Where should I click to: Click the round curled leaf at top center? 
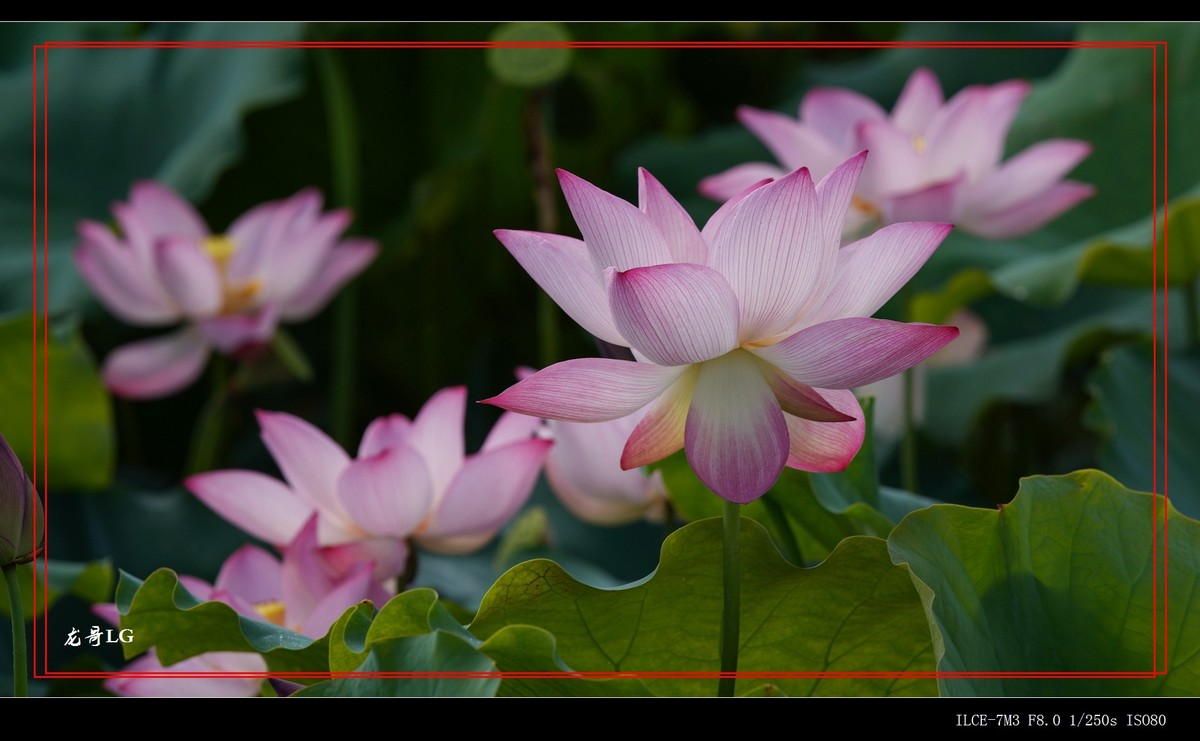pyautogui.click(x=529, y=55)
